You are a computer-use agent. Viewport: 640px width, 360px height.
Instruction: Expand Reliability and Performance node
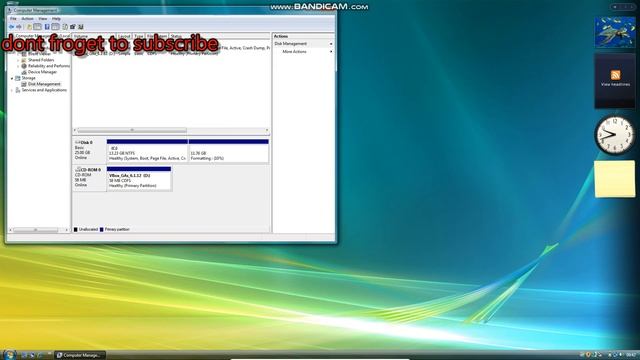coord(18,66)
